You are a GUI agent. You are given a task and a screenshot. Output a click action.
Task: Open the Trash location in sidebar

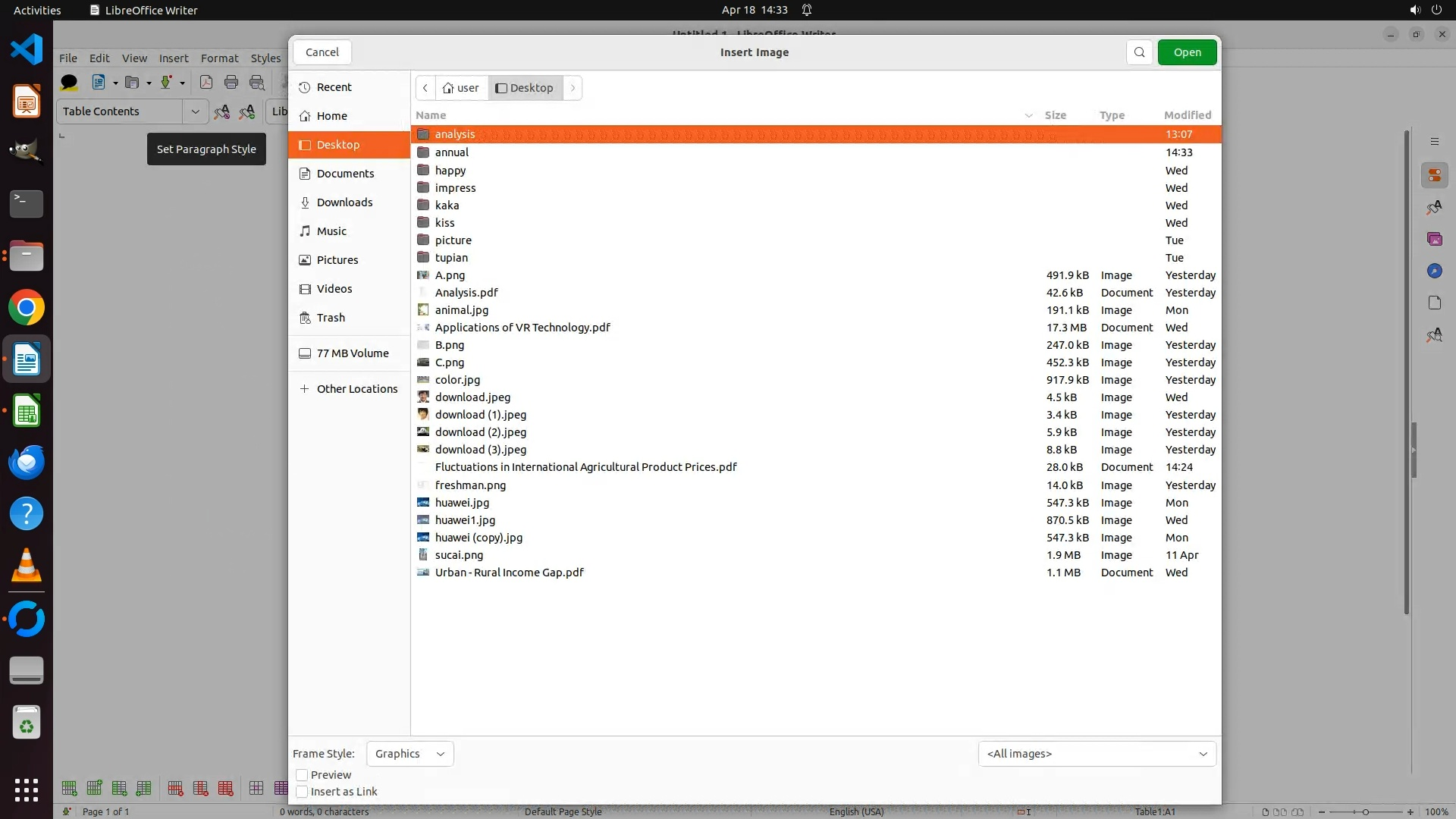pyautogui.click(x=331, y=318)
